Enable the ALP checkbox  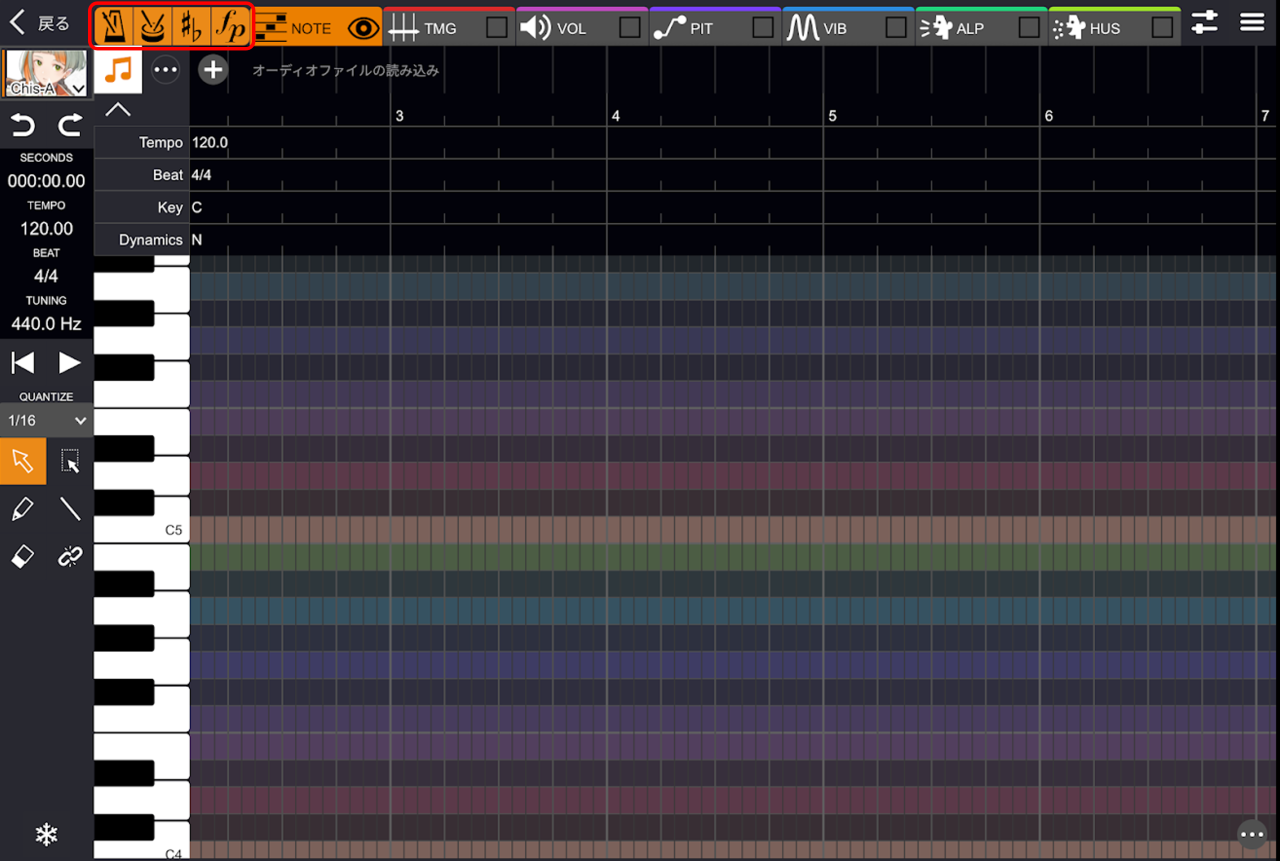coord(1029,28)
